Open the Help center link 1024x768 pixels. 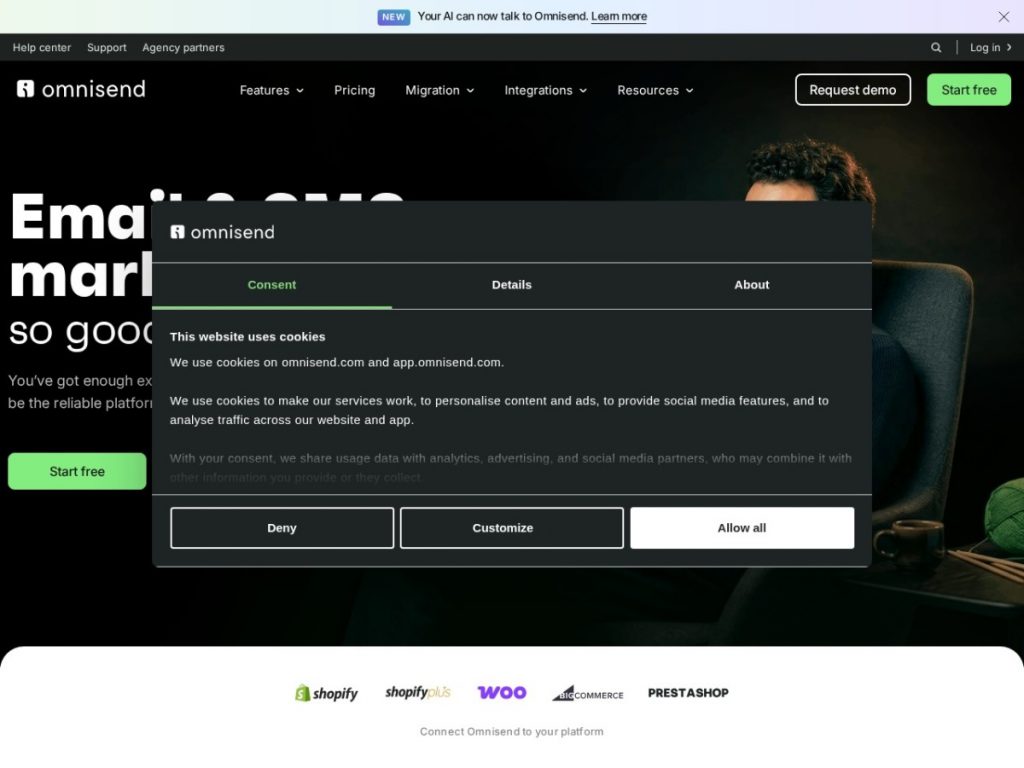pyautogui.click(x=42, y=48)
